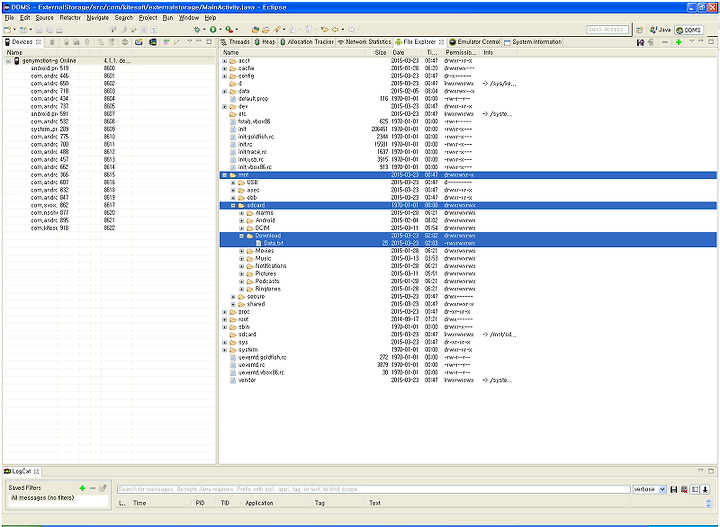Select the Data.txt file row

click(468, 243)
